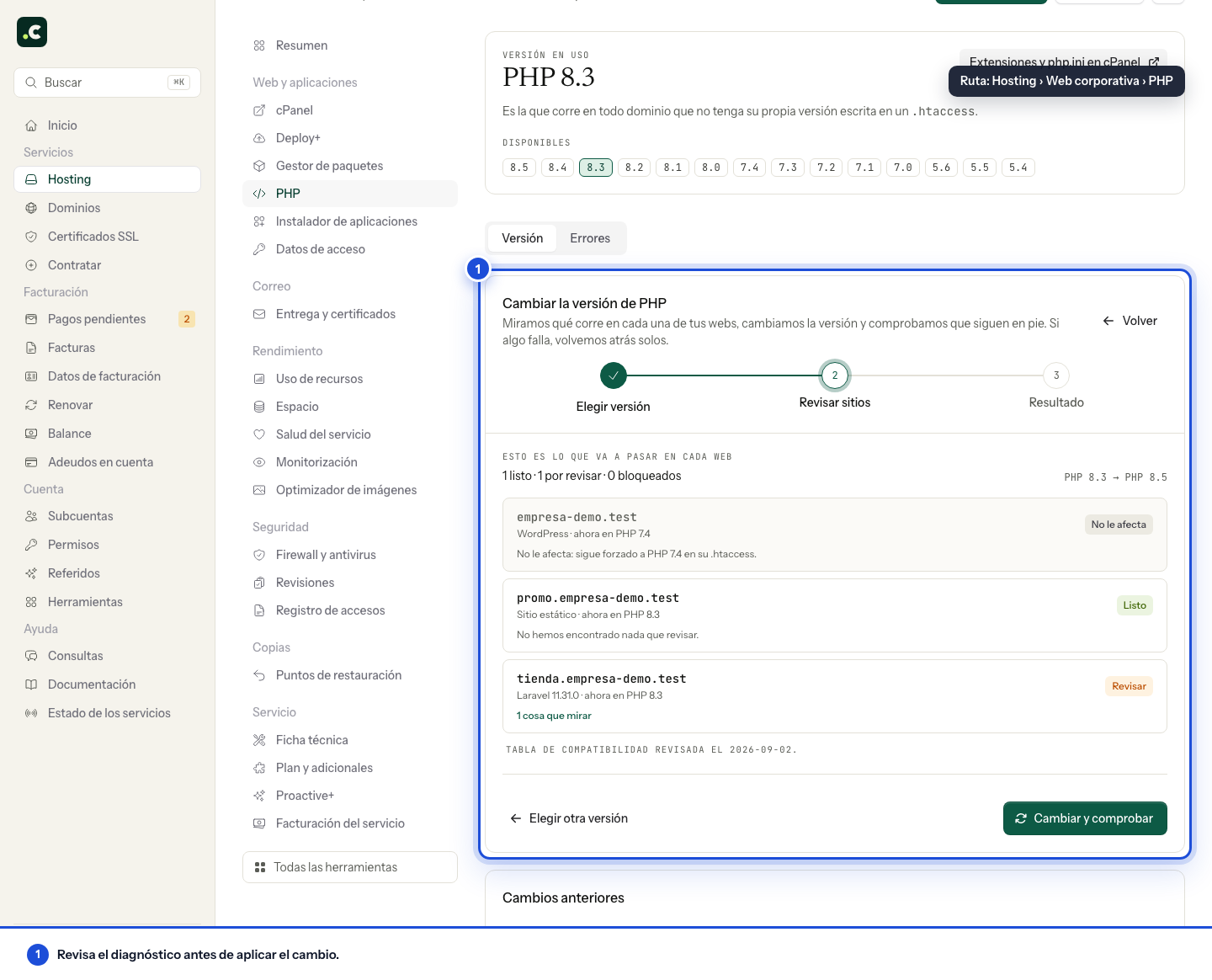Open Puntos de restauración
Image resolution: width=1212 pixels, height=980 pixels.
click(350, 675)
